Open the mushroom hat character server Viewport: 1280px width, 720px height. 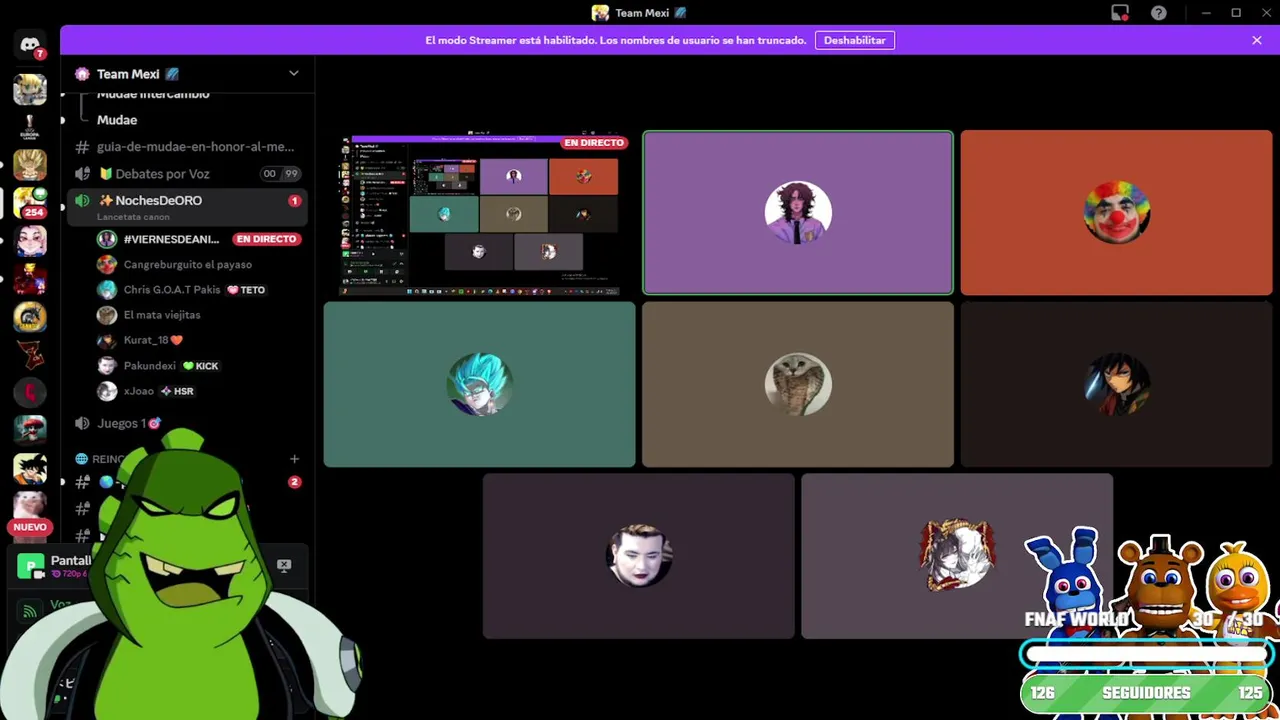point(30,430)
